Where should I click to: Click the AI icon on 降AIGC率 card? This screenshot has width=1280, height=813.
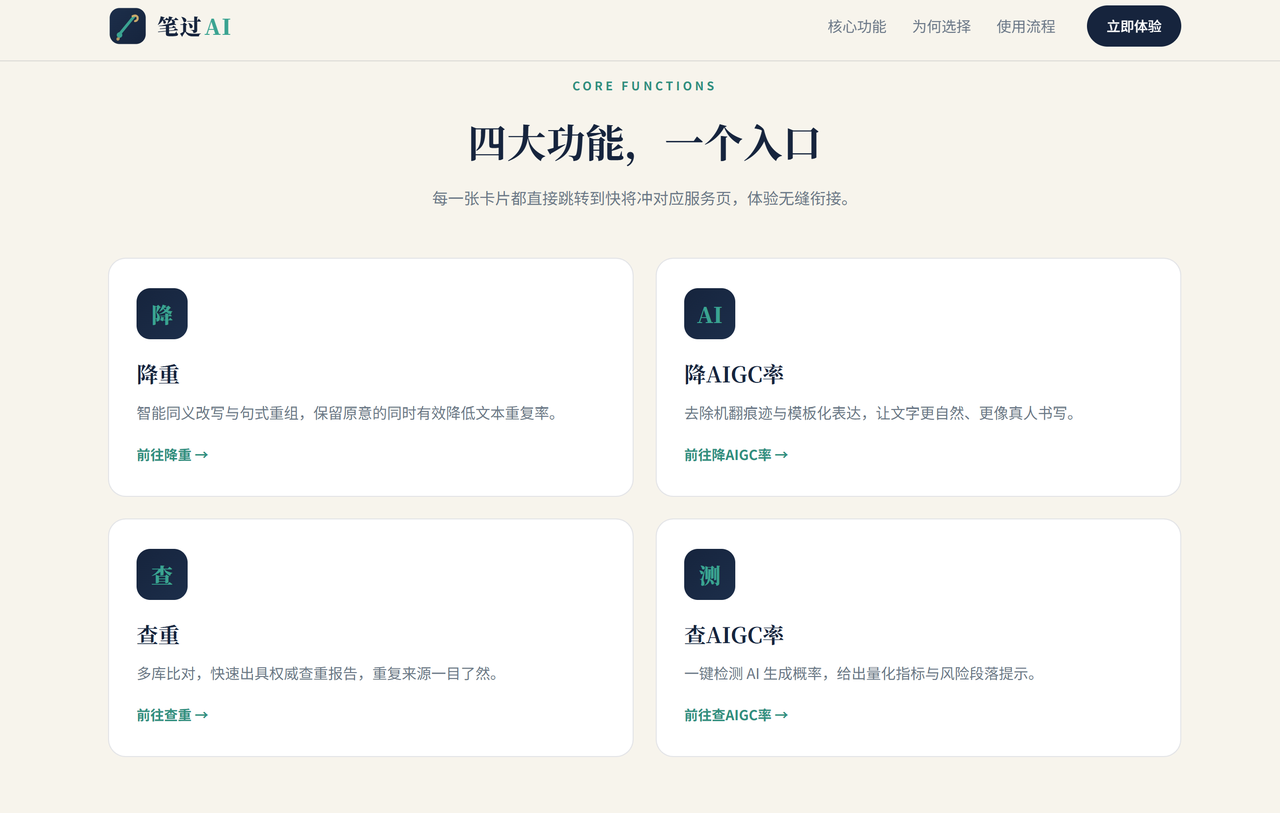click(x=710, y=314)
